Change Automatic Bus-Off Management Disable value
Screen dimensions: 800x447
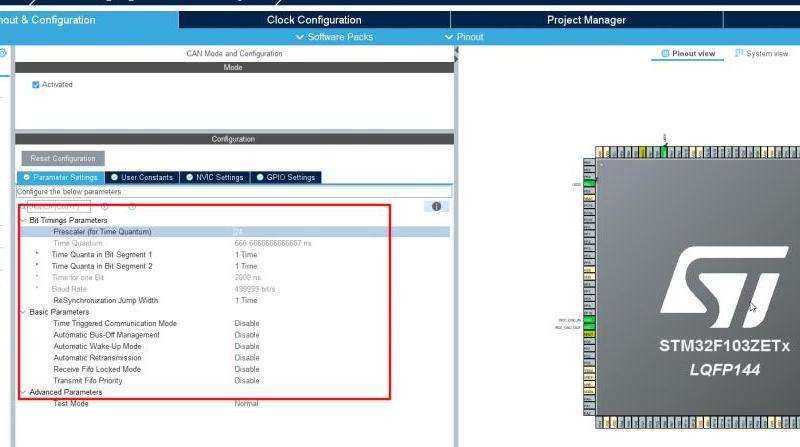247,335
